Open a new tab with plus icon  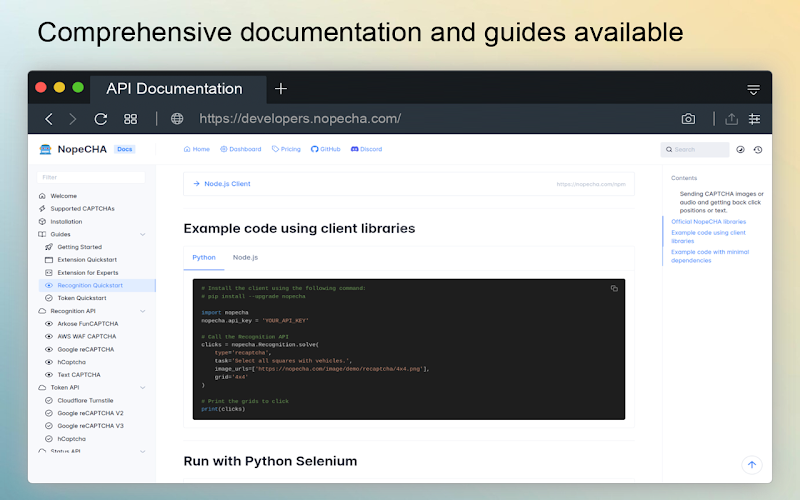pos(281,89)
